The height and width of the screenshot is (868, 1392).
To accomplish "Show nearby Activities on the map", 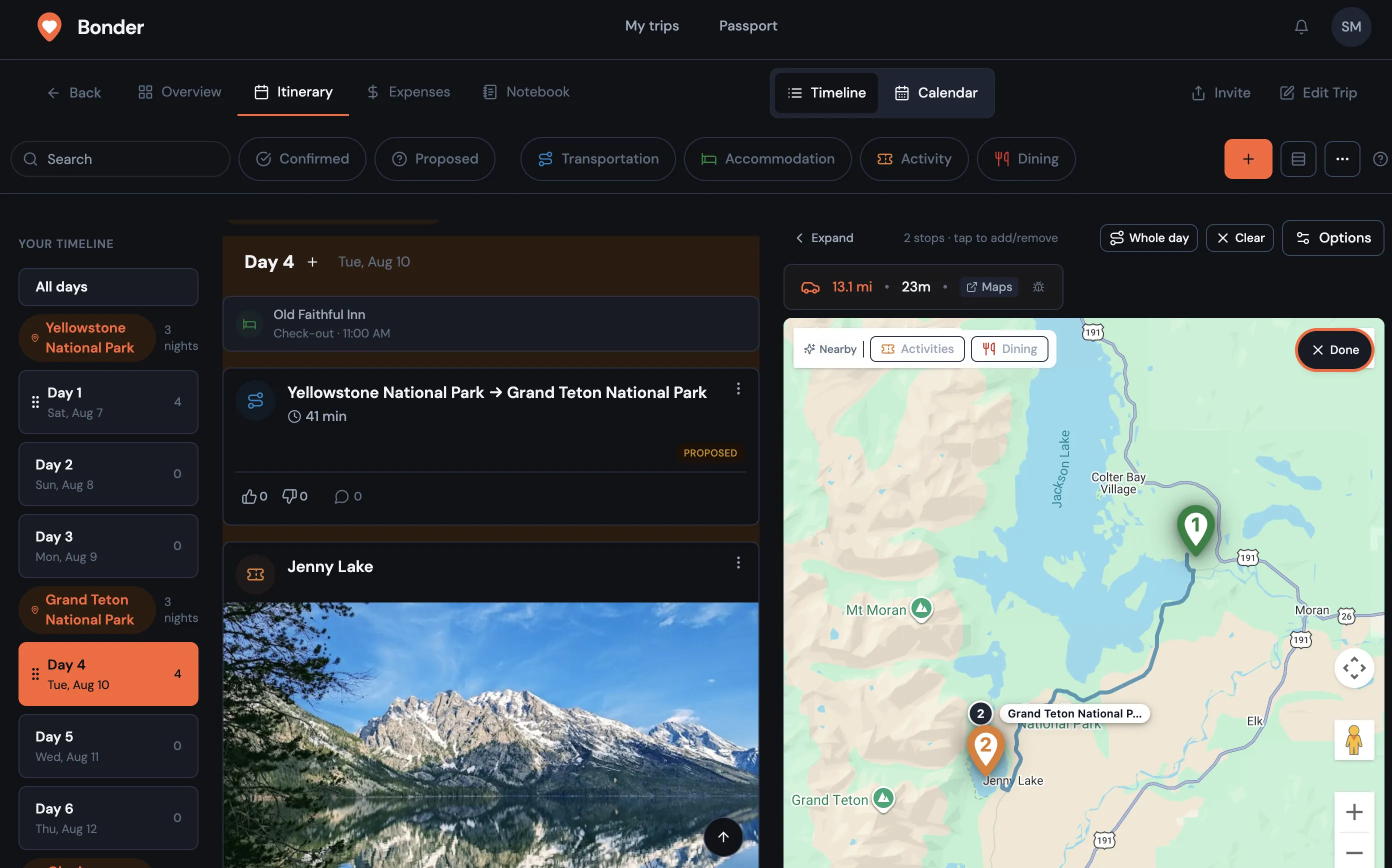I will (917, 349).
